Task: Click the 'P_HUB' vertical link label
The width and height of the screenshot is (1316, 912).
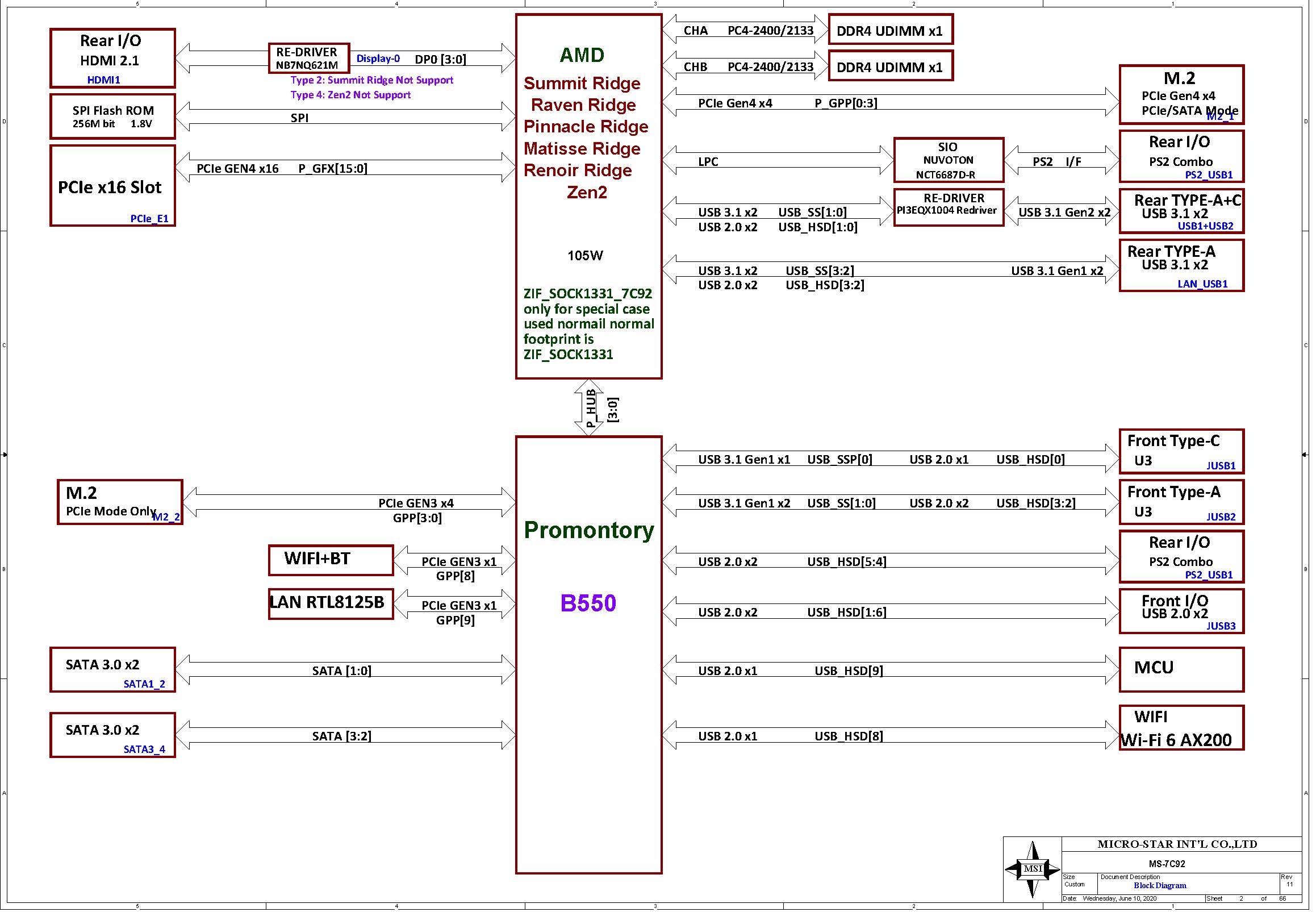Action: point(591,409)
